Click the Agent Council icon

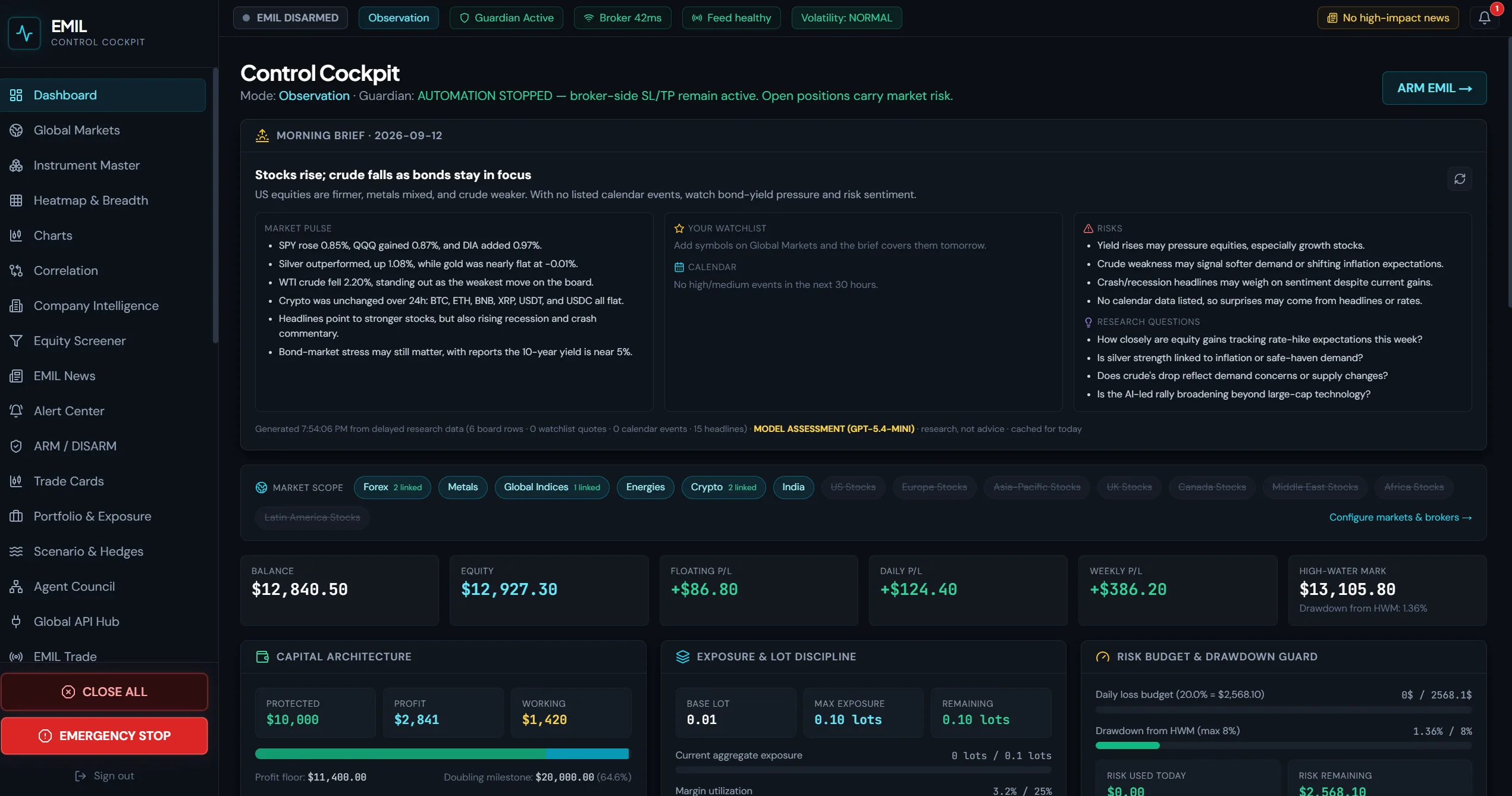(x=16, y=587)
